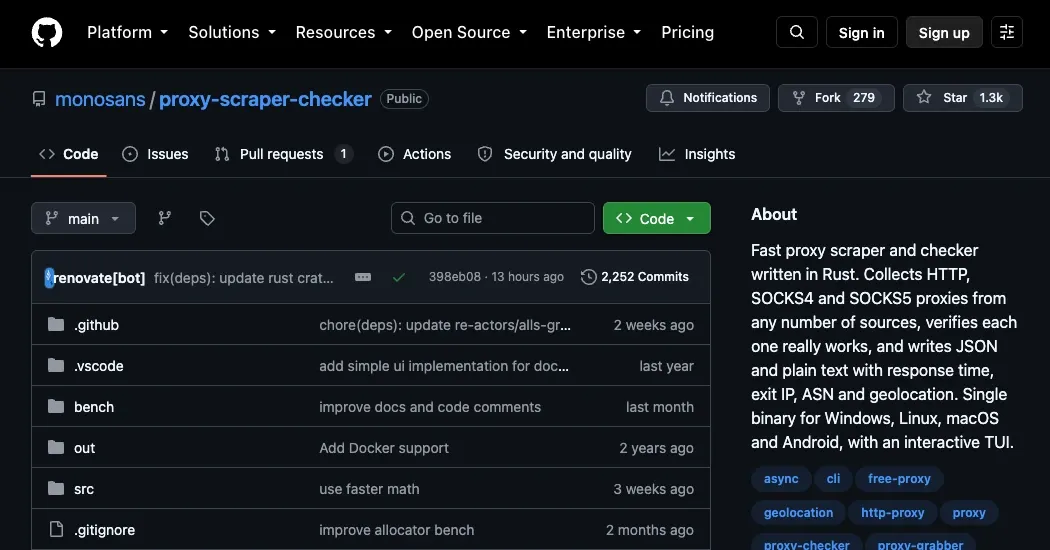Expand the Open Source menu

coord(469,32)
